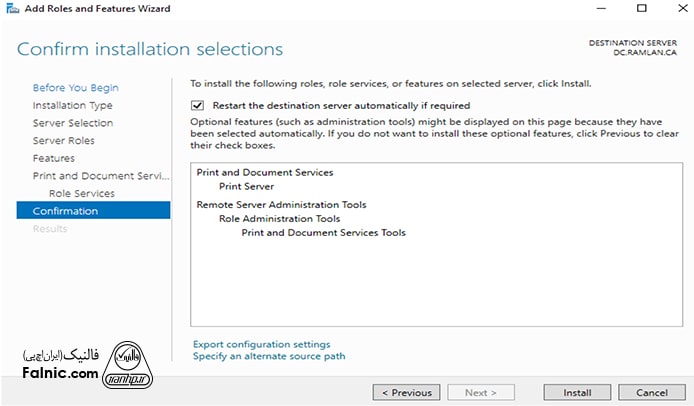Switch to the Features step

pos(53,158)
